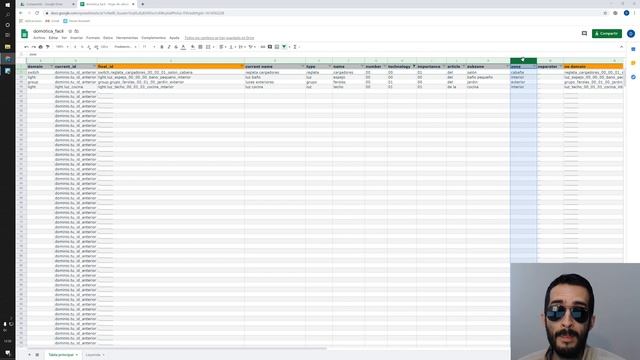Click the Compartir share button
Image resolution: width=640 pixels, height=360 pixels.
pyautogui.click(x=607, y=33)
